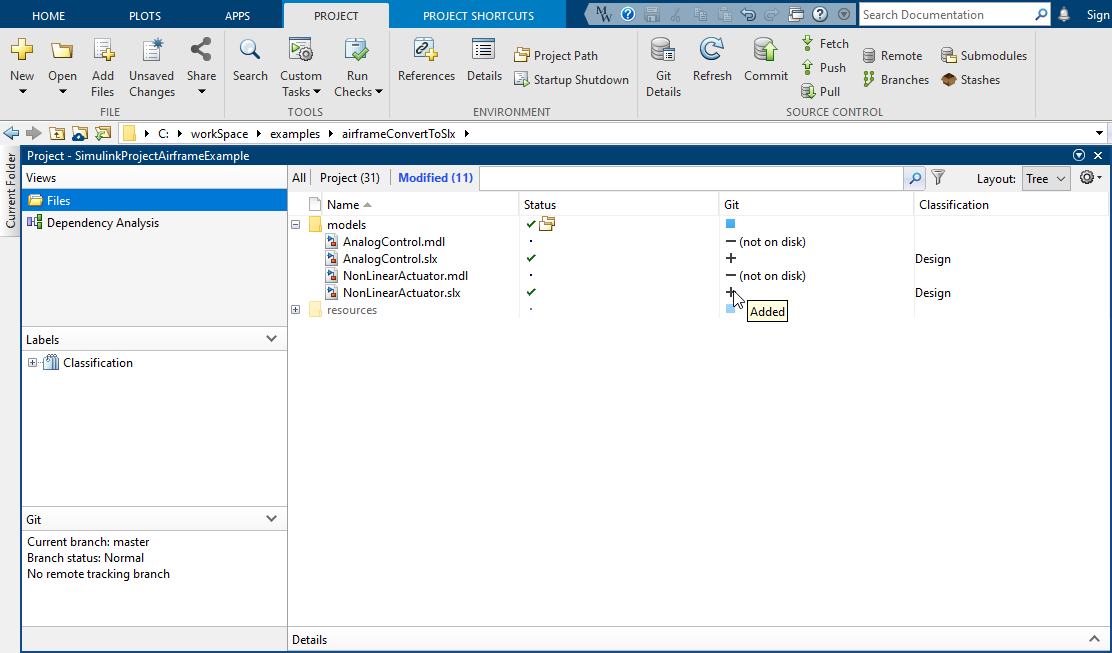Click the New project icon
Image resolution: width=1112 pixels, height=653 pixels.
[22, 50]
